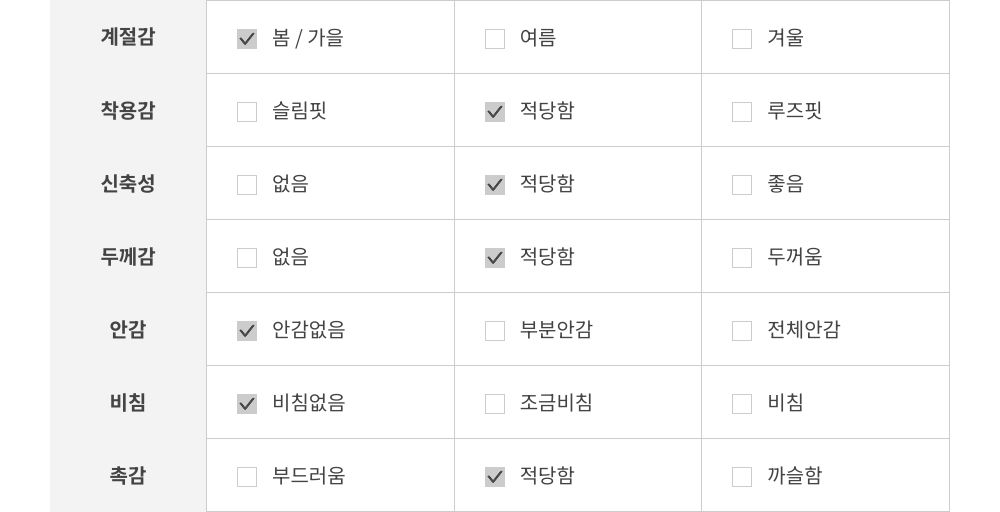Tick the 슬림핏 checkbox
Viewport: 1000px width, 512px height.
[x=247, y=112]
